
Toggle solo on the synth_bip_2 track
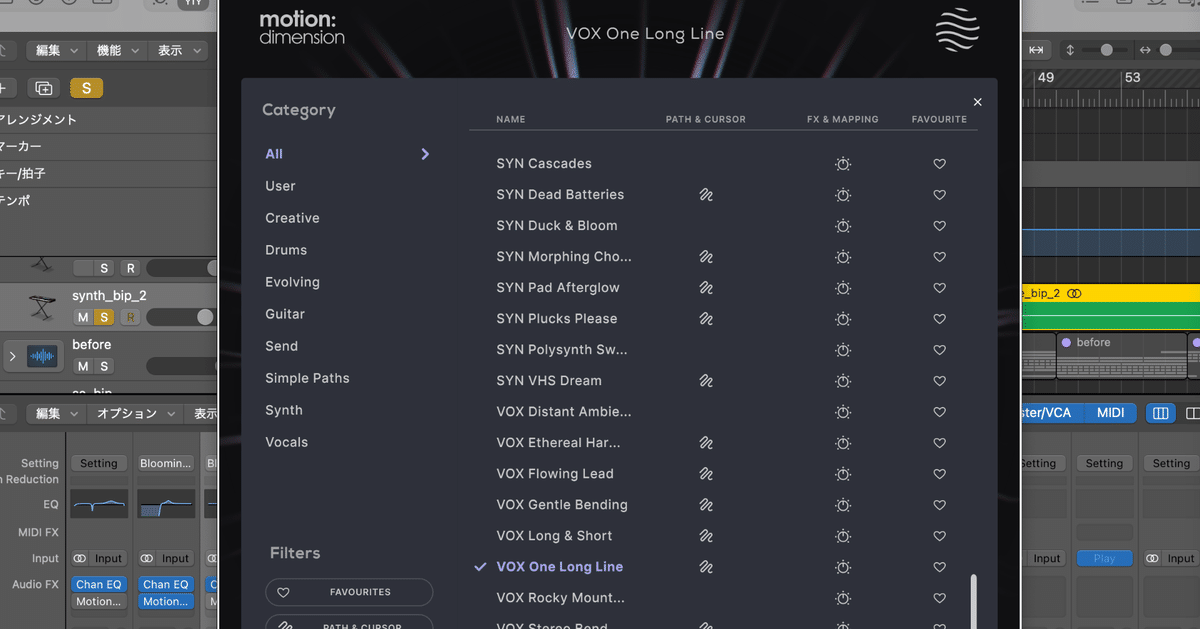[x=103, y=317]
